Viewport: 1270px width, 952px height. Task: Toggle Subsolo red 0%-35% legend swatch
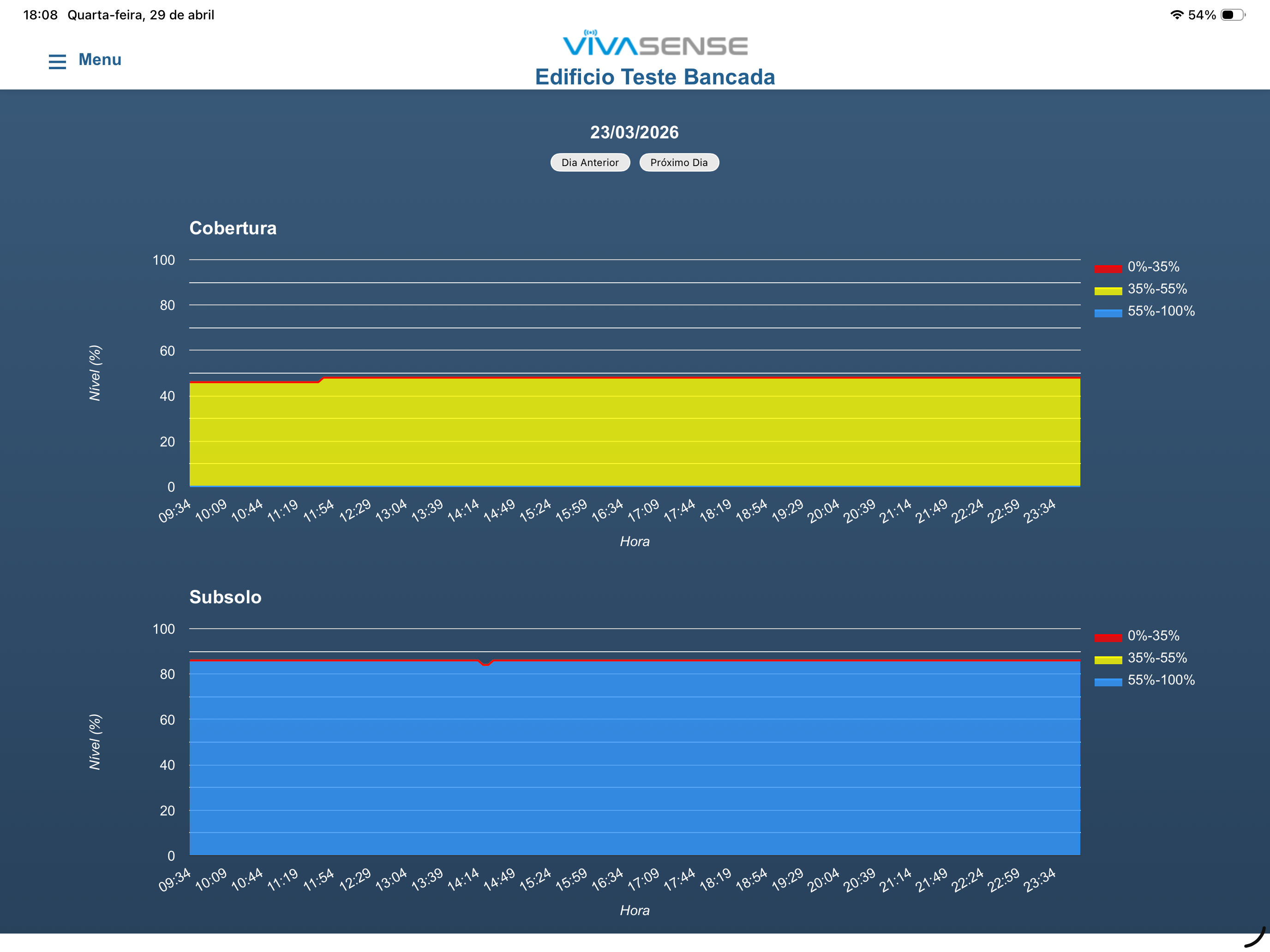[1108, 637]
